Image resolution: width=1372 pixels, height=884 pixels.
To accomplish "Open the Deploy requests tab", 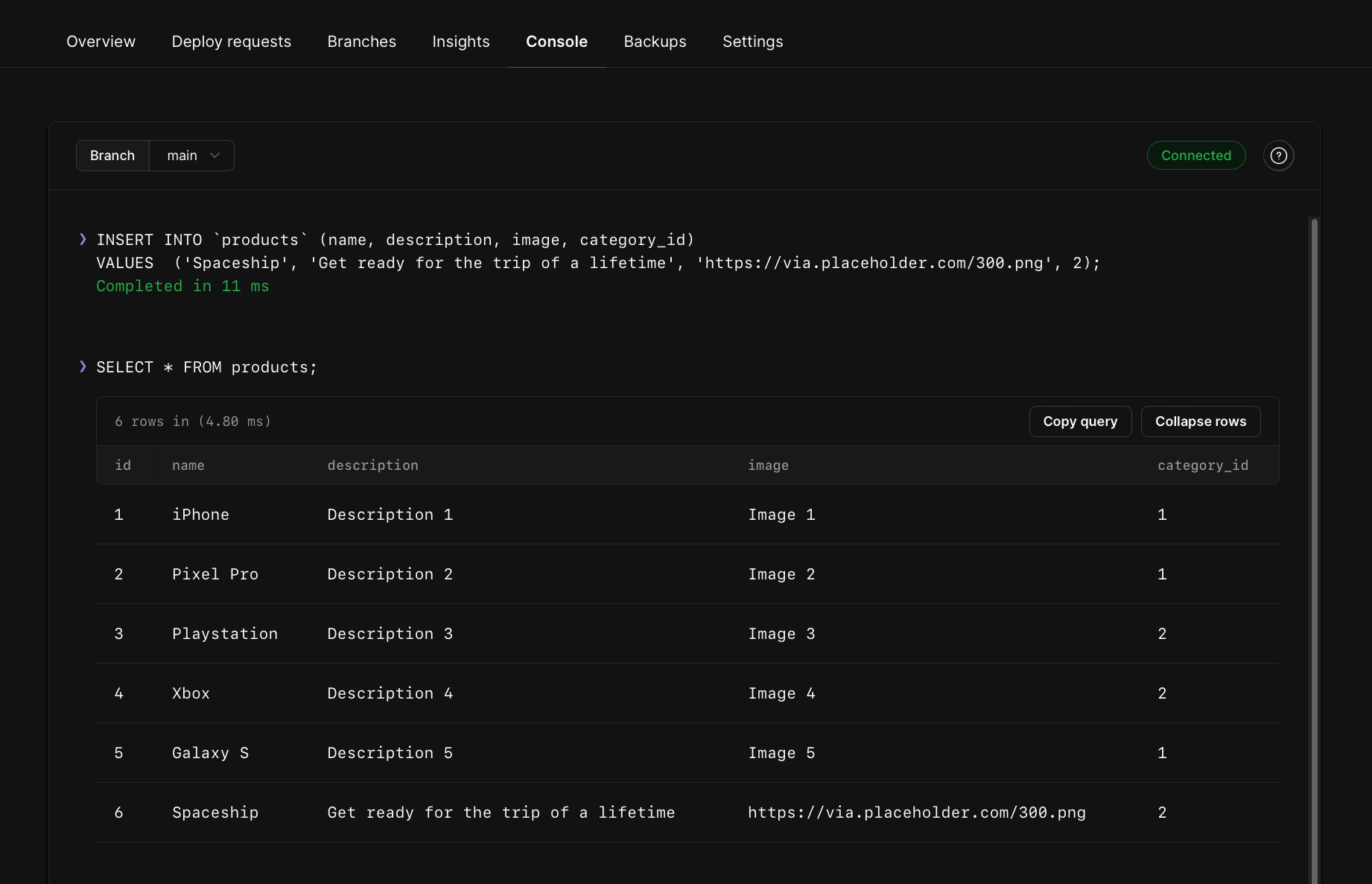I will click(x=231, y=41).
